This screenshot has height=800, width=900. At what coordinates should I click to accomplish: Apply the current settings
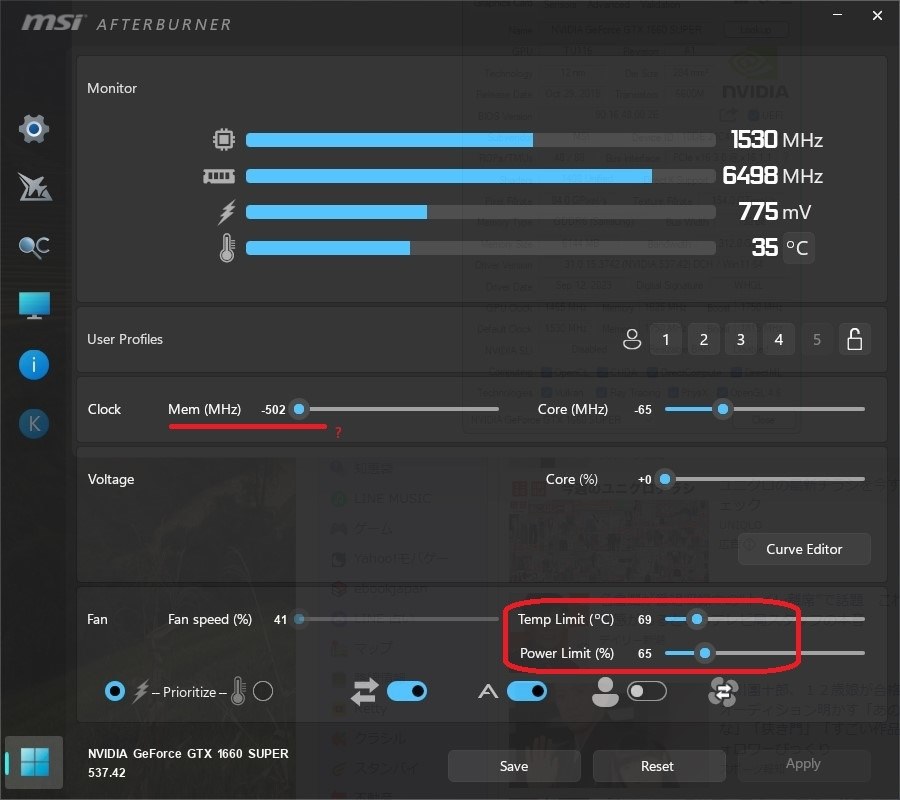(803, 764)
